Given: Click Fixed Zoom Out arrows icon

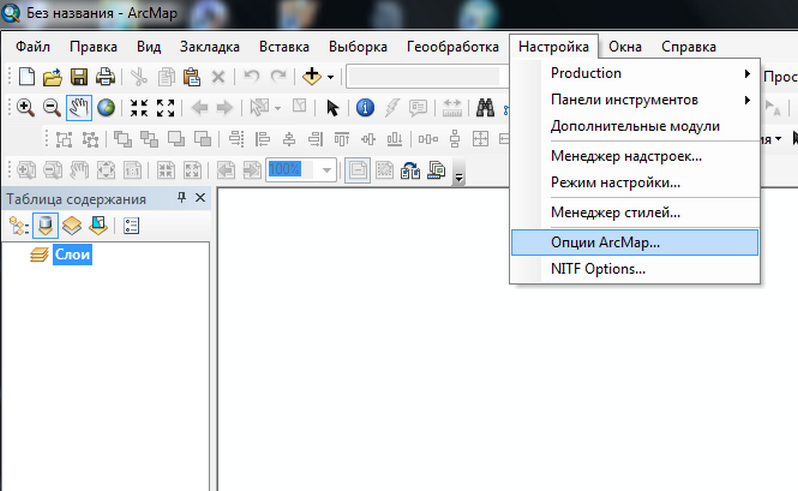Looking at the screenshot, I should point(165,108).
